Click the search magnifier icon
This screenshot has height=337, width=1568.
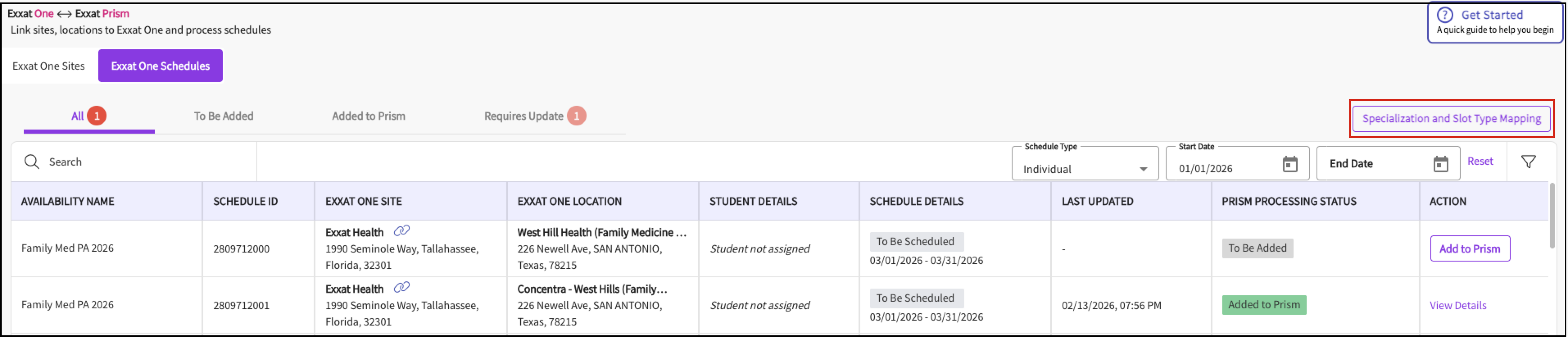click(x=32, y=162)
